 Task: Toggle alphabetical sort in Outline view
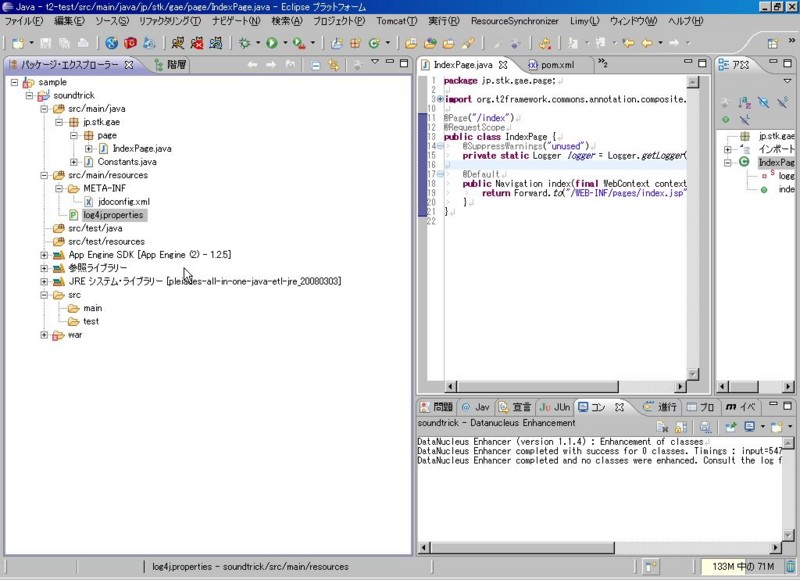[744, 103]
